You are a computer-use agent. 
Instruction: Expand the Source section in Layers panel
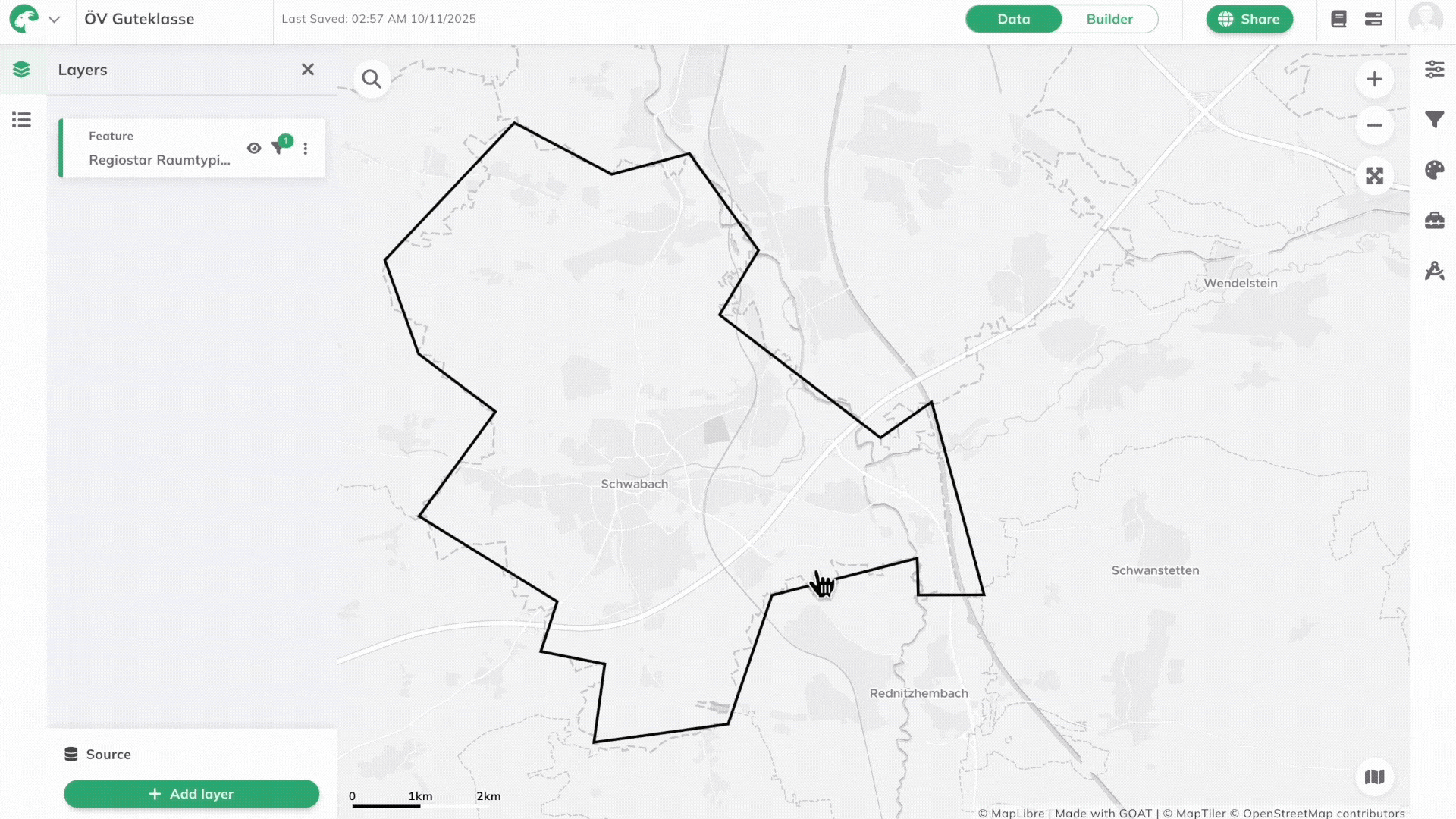108,754
